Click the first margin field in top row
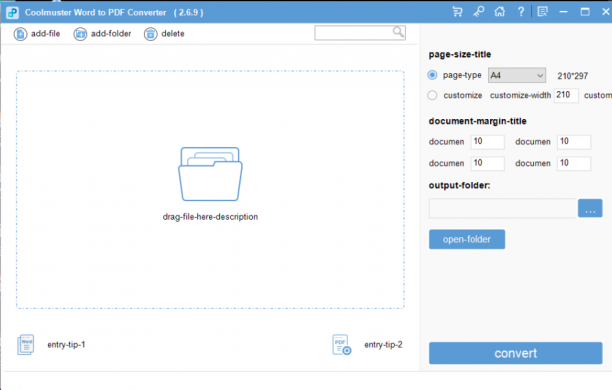 [487, 142]
